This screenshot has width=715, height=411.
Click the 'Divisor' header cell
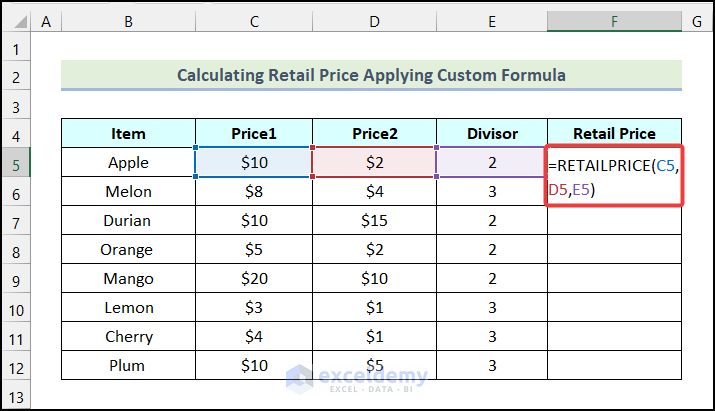point(492,133)
